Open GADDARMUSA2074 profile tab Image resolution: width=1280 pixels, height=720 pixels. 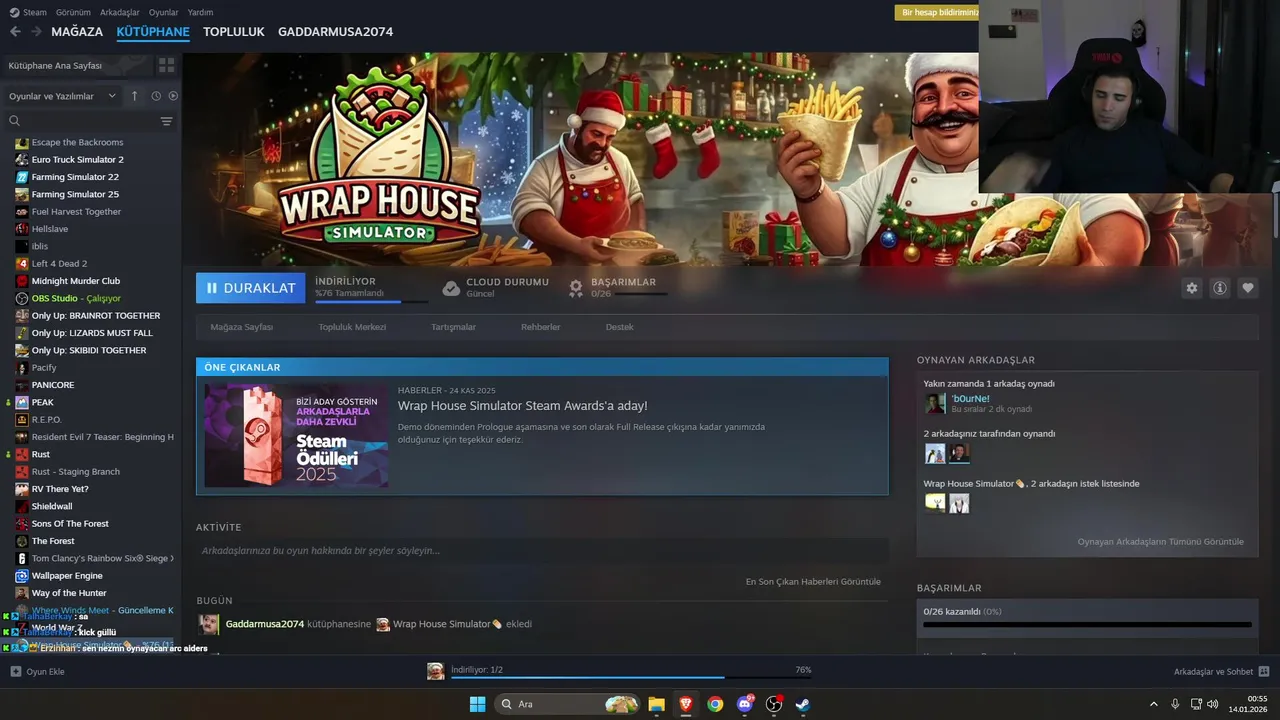pyautogui.click(x=335, y=32)
